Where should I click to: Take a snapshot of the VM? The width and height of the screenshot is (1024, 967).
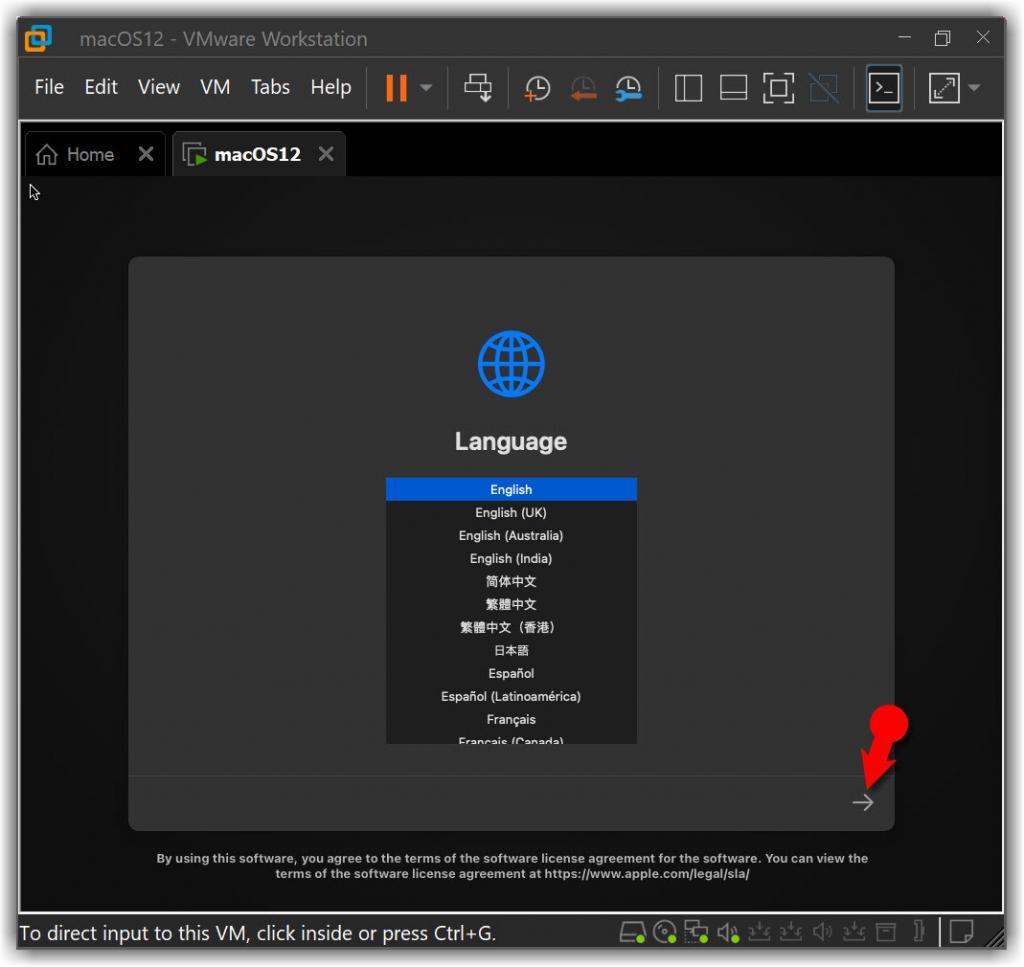tap(537, 88)
